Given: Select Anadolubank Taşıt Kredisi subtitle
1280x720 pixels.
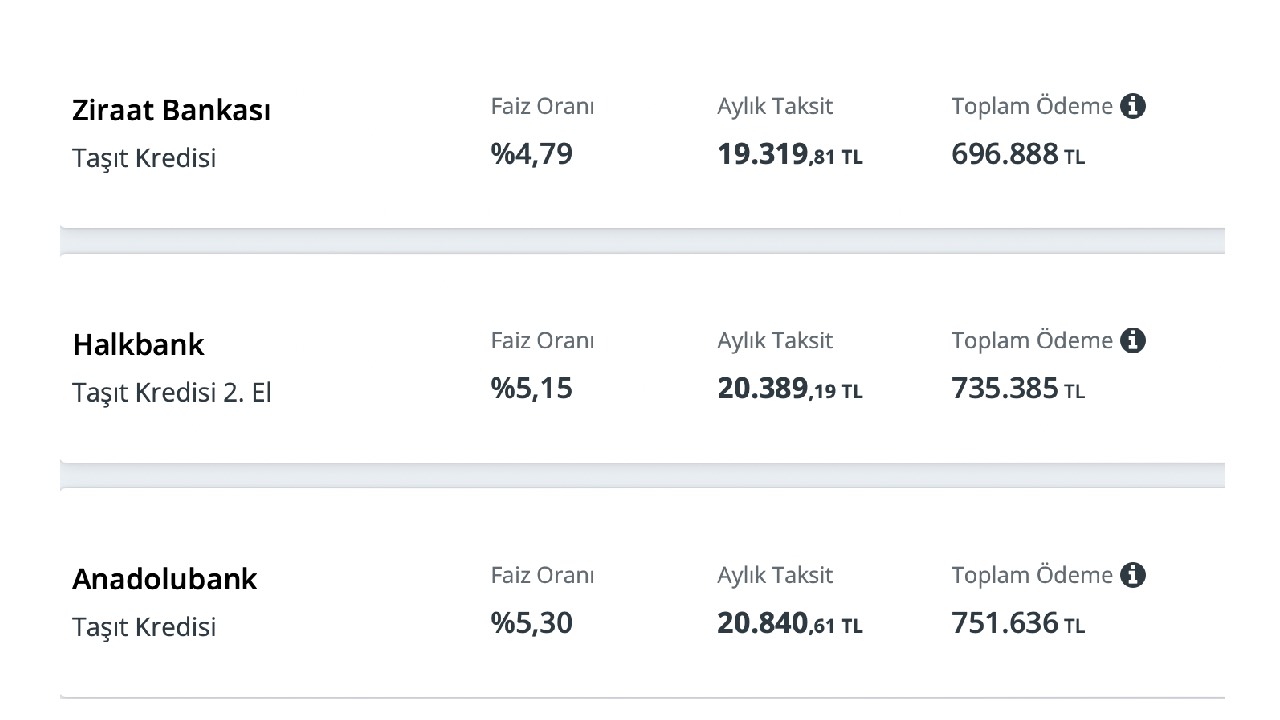Looking at the screenshot, I should pyautogui.click(x=144, y=628).
